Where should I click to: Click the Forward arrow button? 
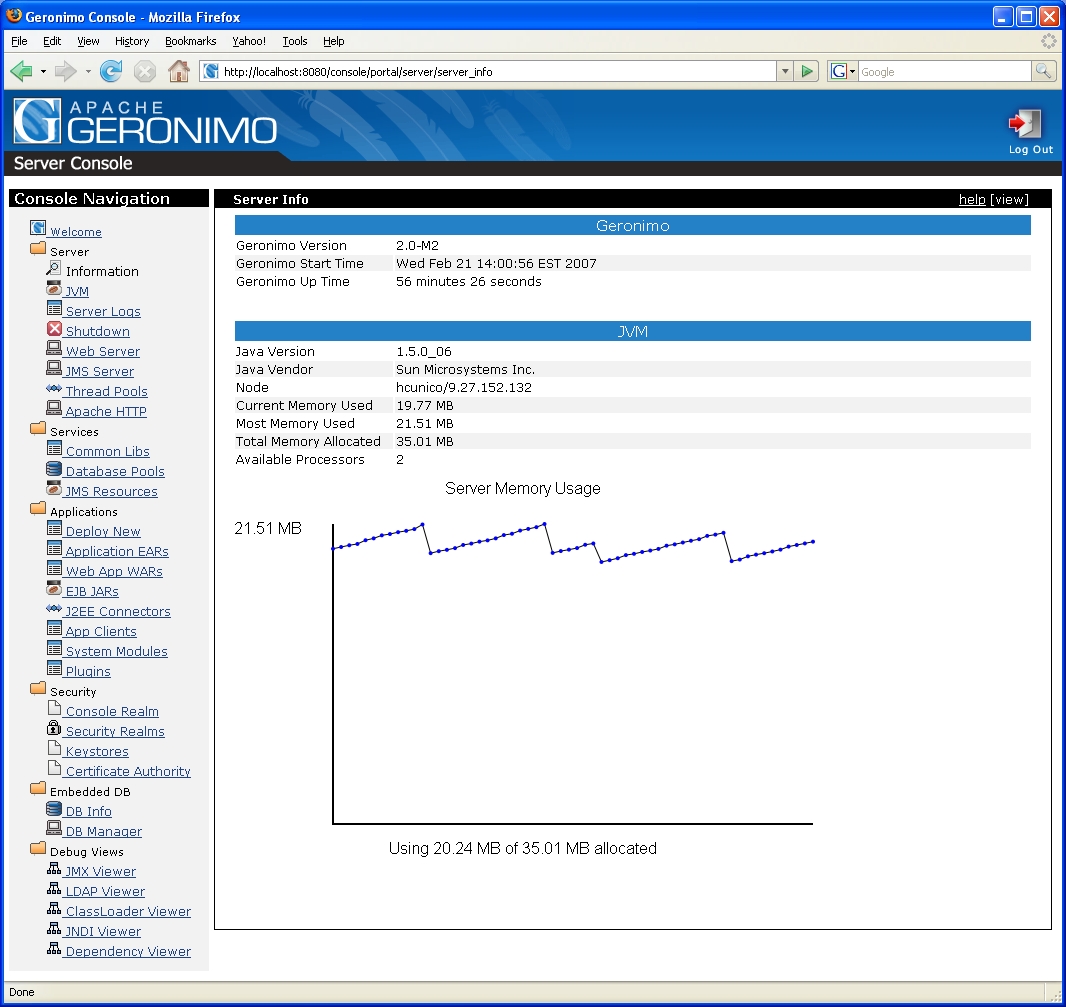[x=65, y=71]
